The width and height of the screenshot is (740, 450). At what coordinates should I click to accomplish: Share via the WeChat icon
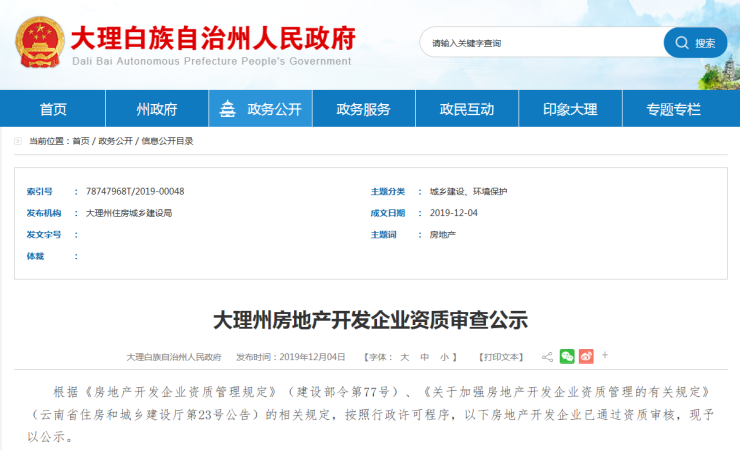pyautogui.click(x=567, y=357)
